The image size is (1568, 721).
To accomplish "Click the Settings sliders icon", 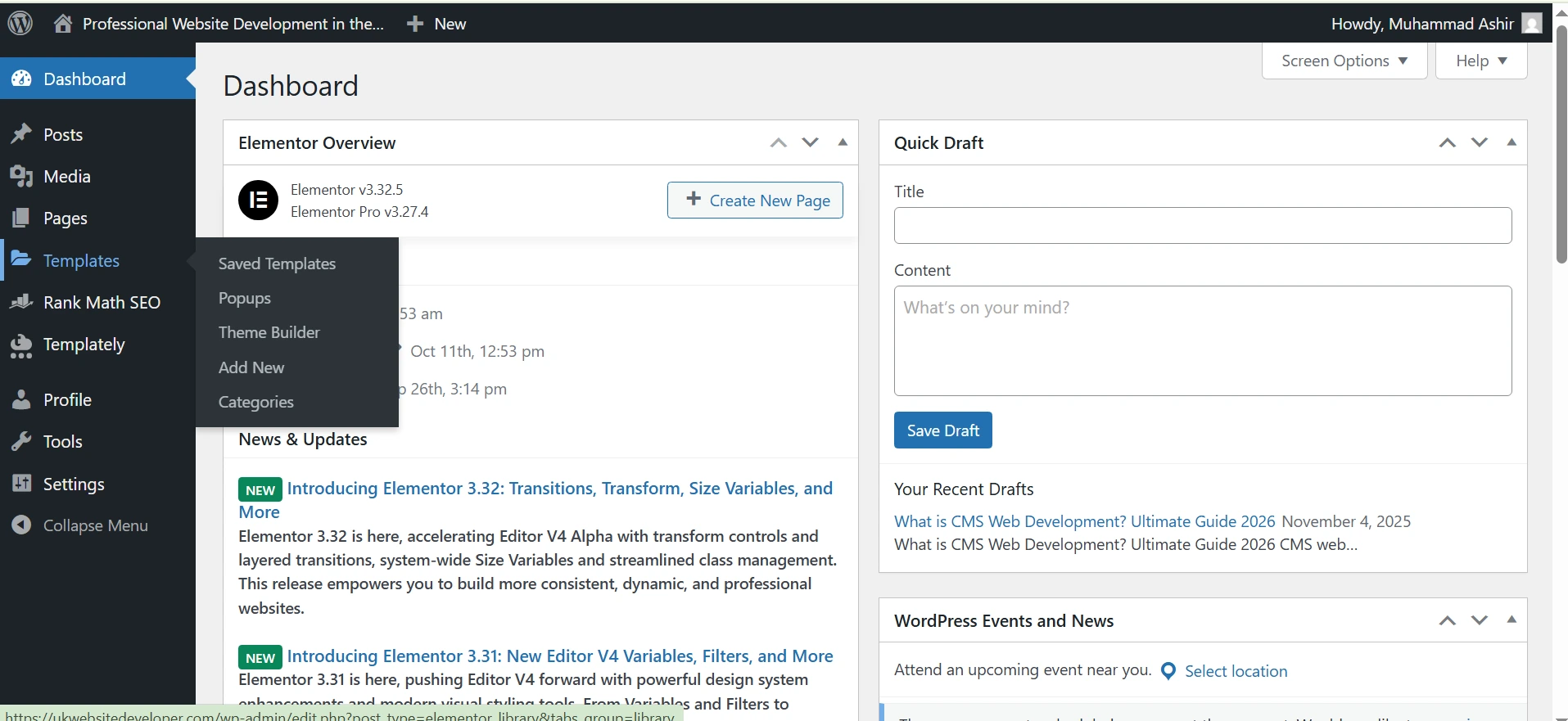I will pyautogui.click(x=21, y=483).
